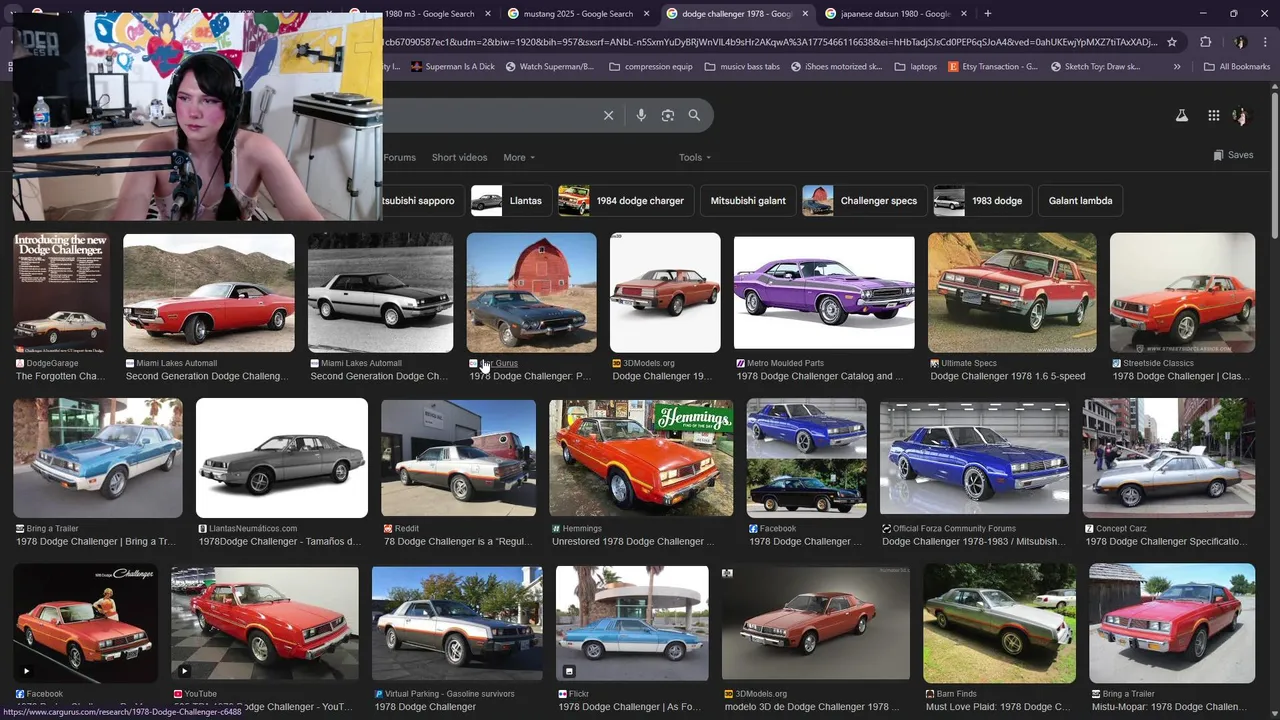Open the Hemmings orange Challenger image
The width and height of the screenshot is (1280, 720).
coord(641,458)
